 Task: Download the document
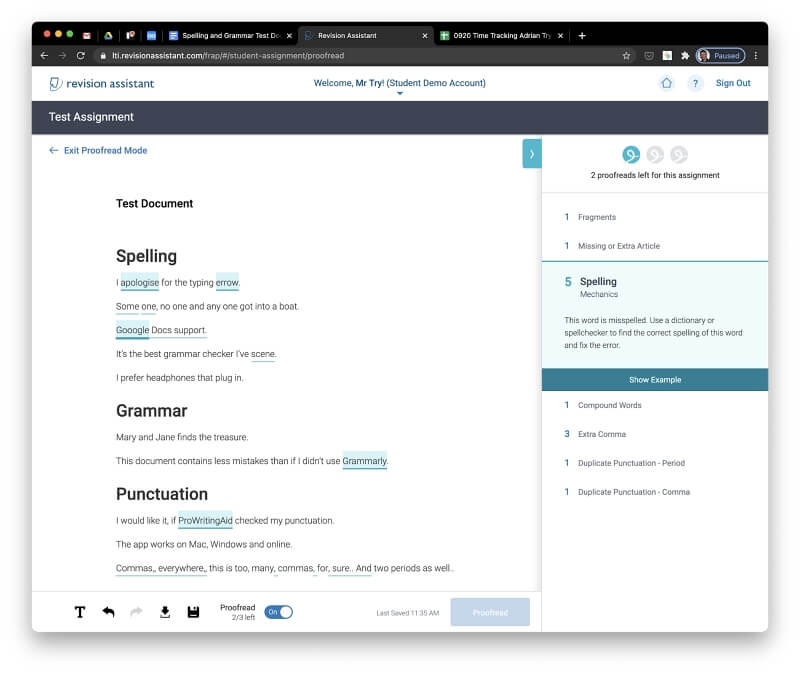pyautogui.click(x=165, y=612)
